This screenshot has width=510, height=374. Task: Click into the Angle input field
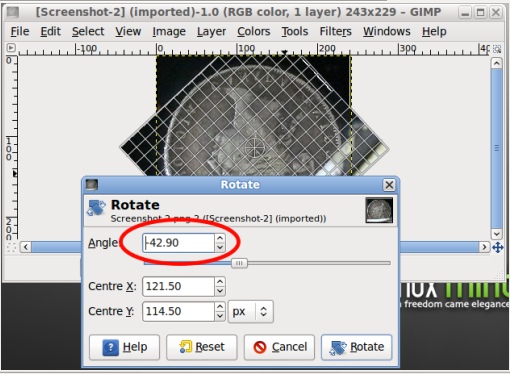click(178, 243)
